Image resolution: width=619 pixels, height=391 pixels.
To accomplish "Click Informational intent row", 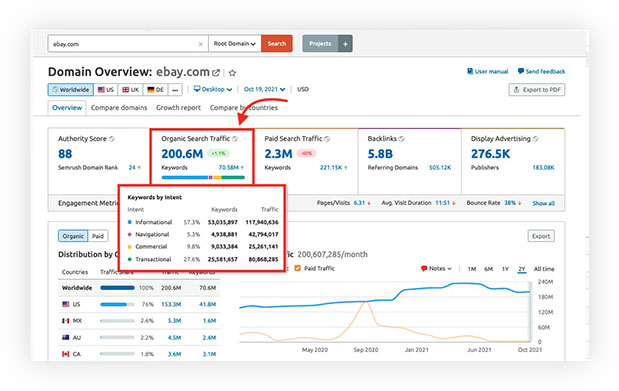I will tap(203, 222).
